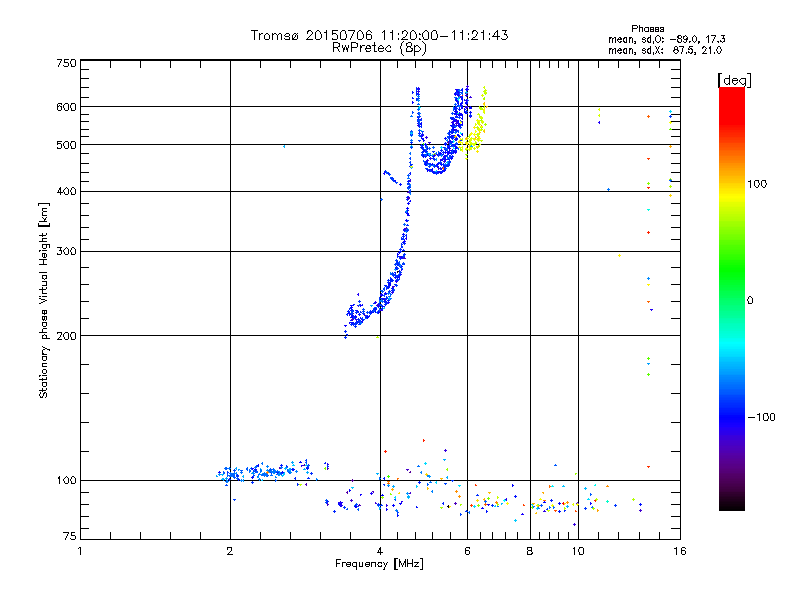
Task: Click the colorbar '-100' tick label
Action: pos(762,417)
